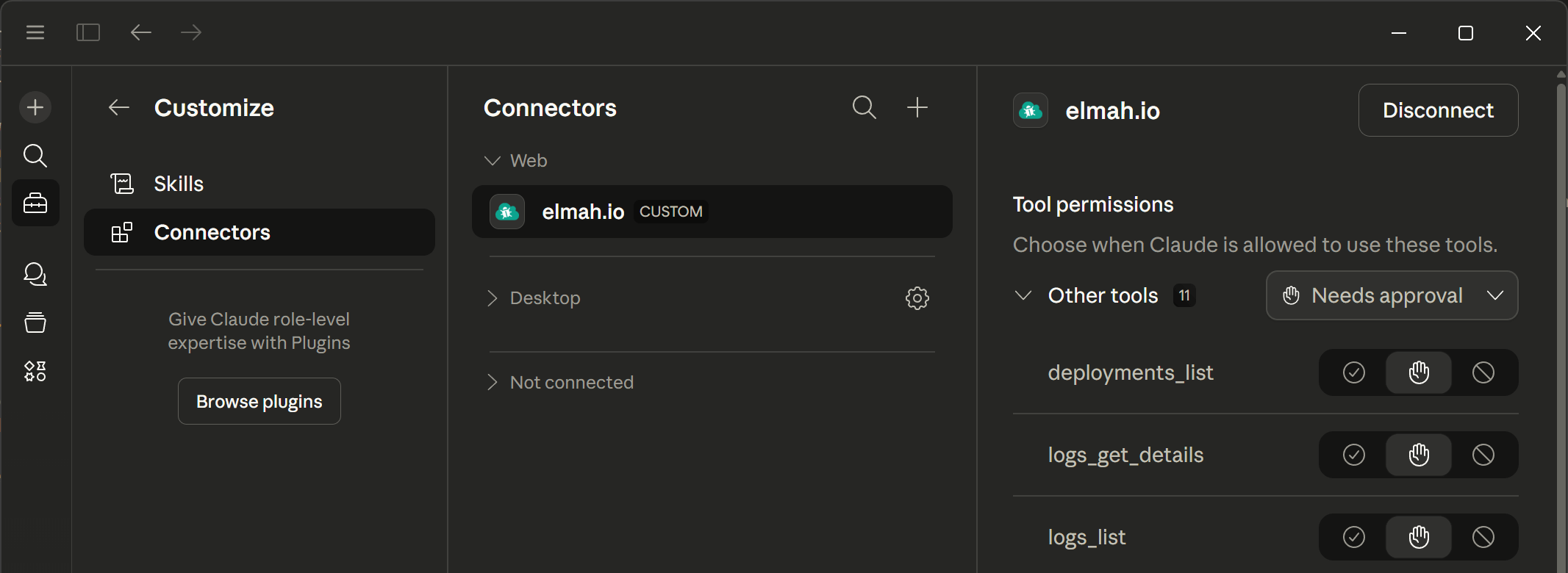Click the Connectors blocks icon
Viewport: 1568px width, 573px height.
122,232
